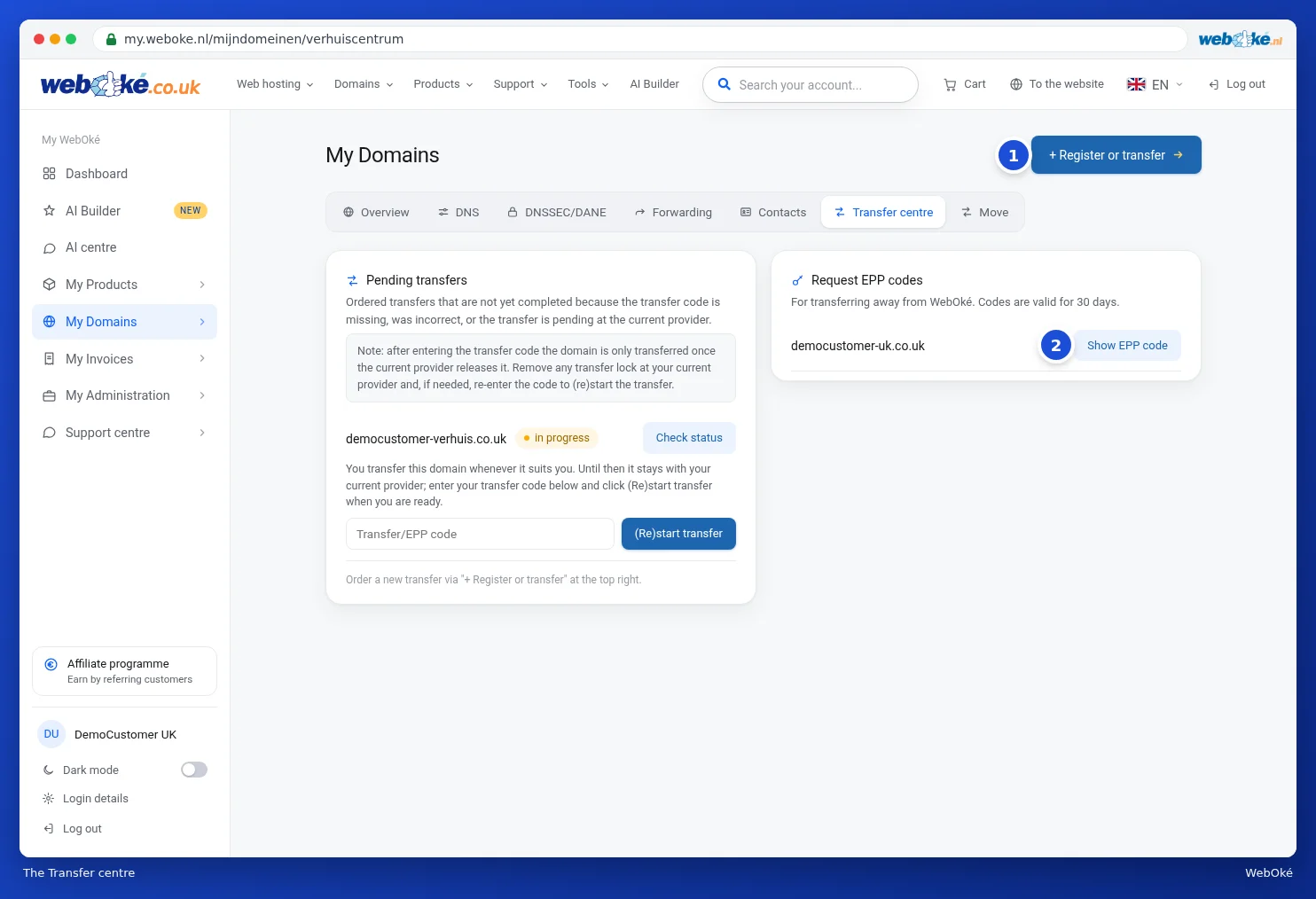Click the top bar log out icon

click(x=1214, y=84)
